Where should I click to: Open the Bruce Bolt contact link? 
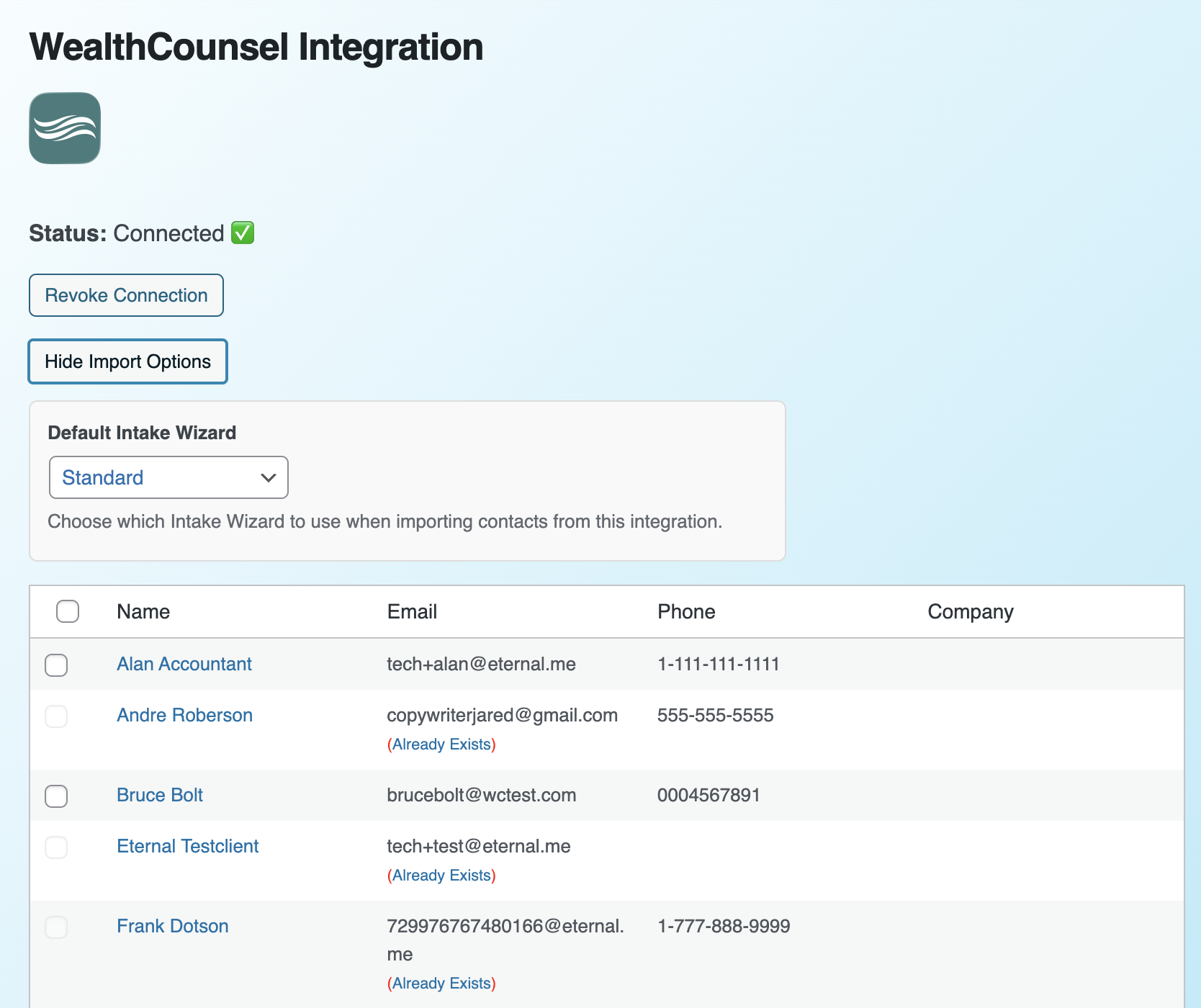(x=160, y=795)
